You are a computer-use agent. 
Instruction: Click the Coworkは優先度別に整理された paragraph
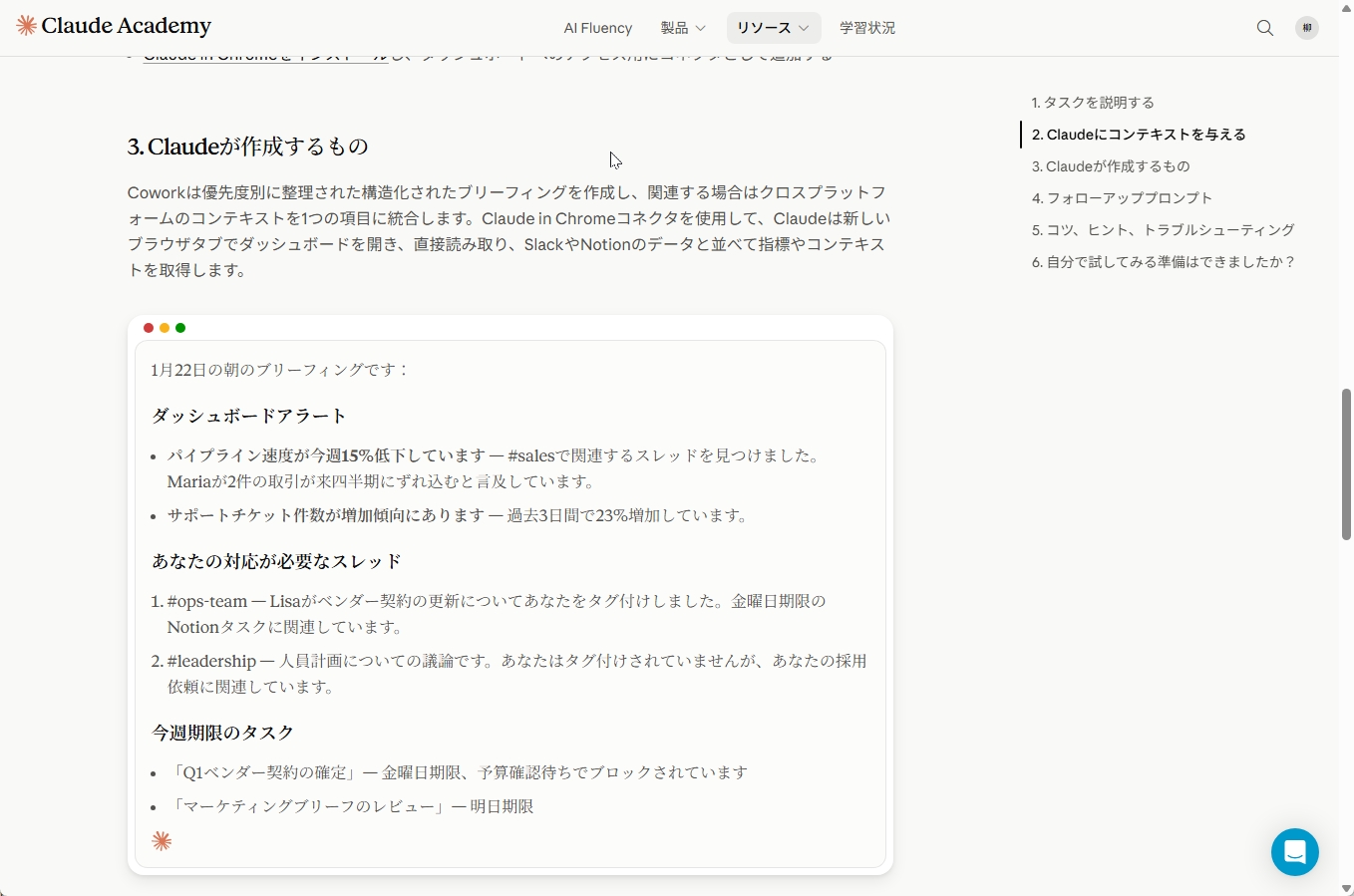(x=509, y=231)
